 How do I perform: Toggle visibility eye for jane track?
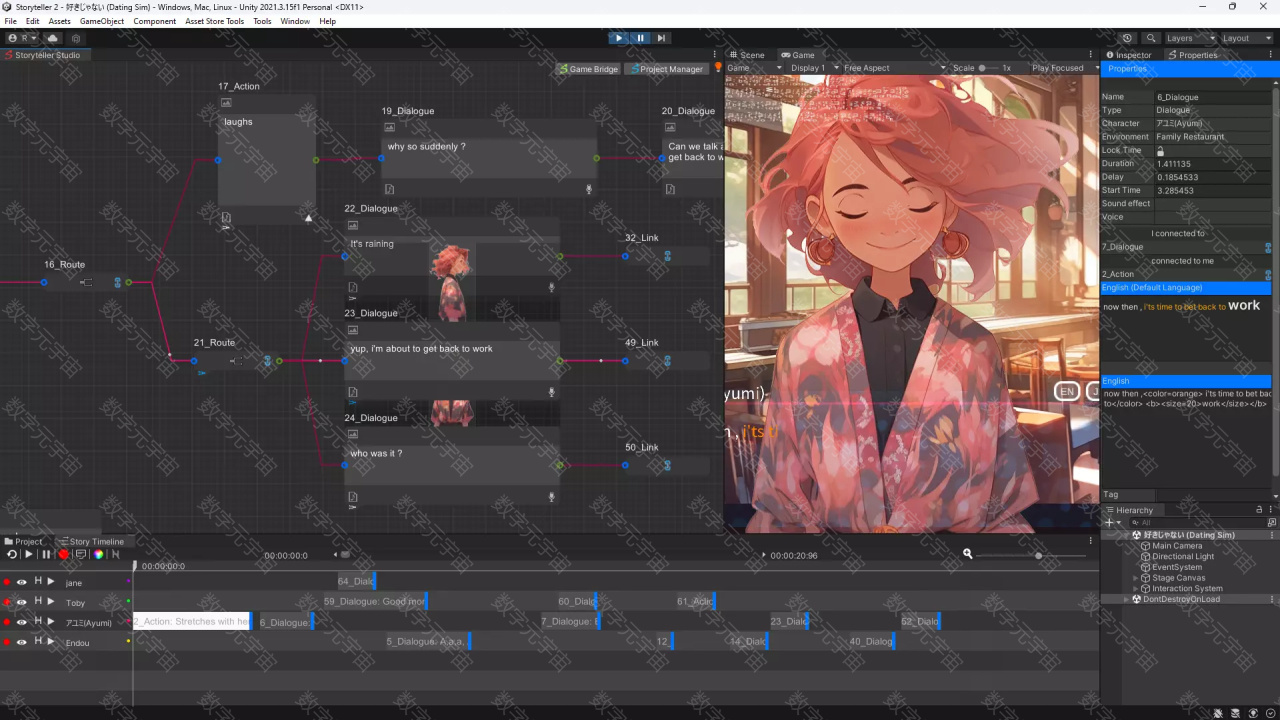pyautogui.click(x=21, y=582)
